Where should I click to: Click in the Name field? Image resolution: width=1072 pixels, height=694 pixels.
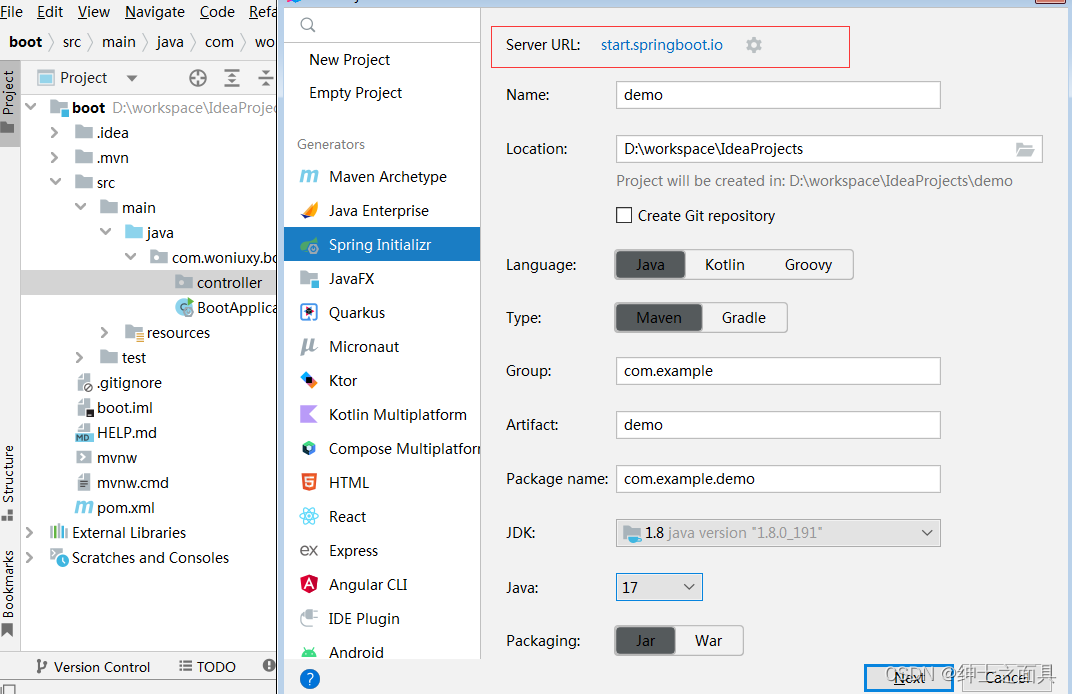[x=778, y=95]
